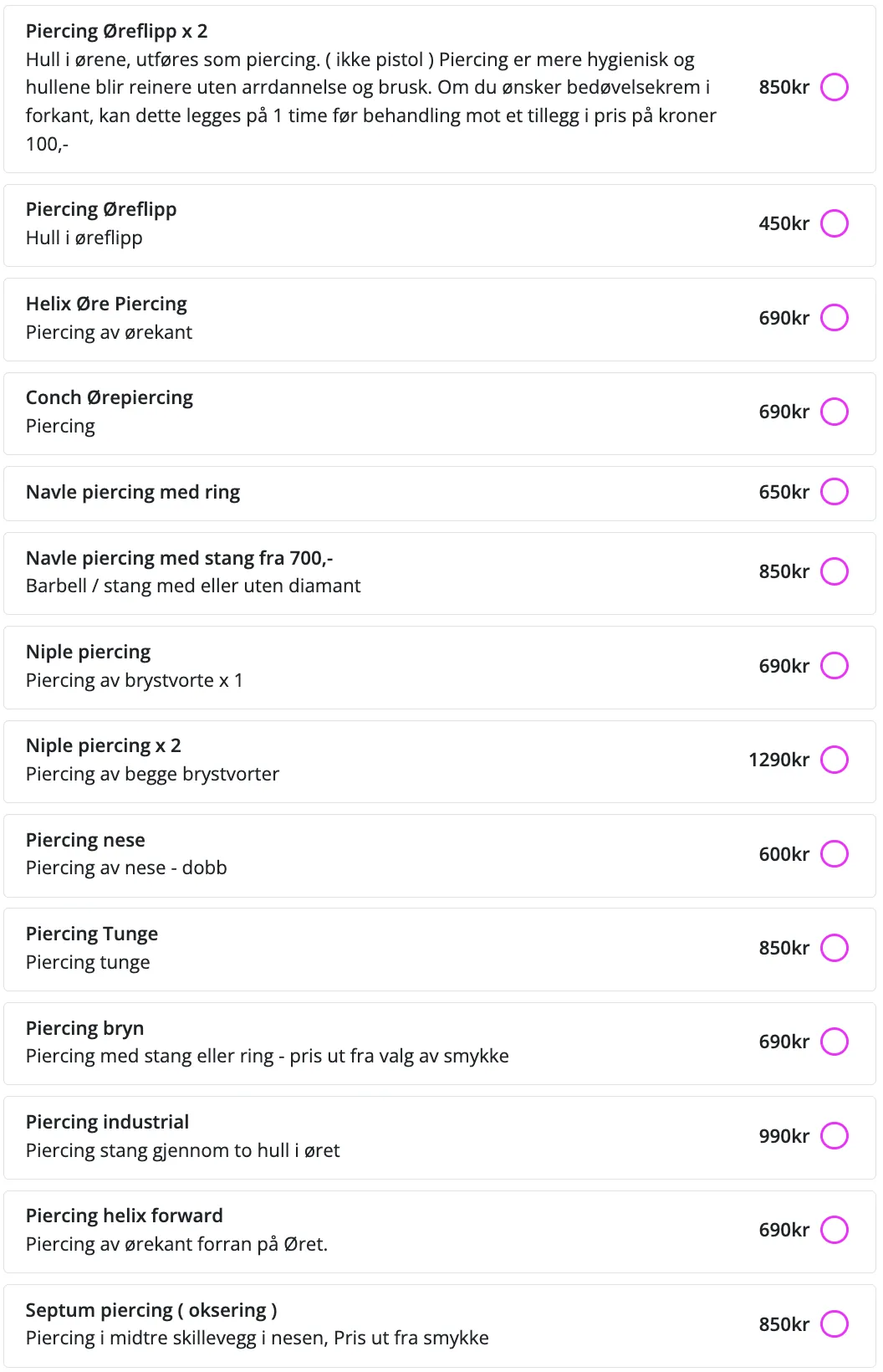This screenshot has width=883, height=1372.
Task: Choose the Septum piercing radio option
Action: pyautogui.click(x=834, y=1324)
